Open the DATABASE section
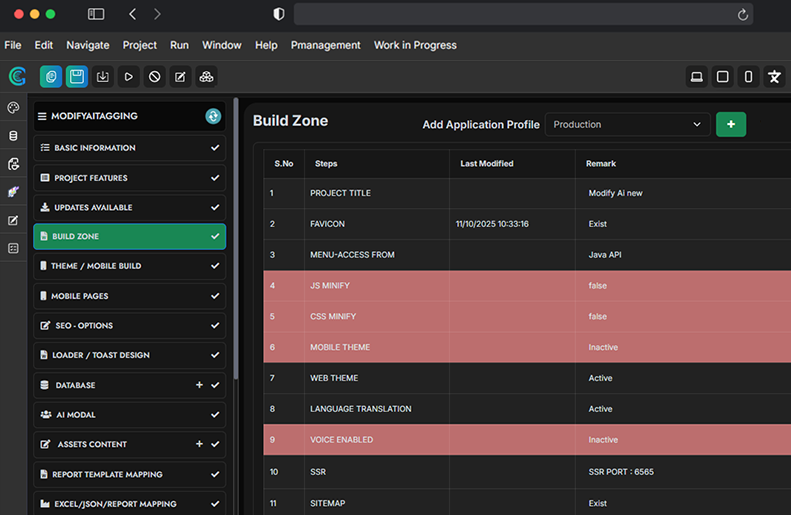Image resolution: width=791 pixels, height=515 pixels. click(x=130, y=385)
